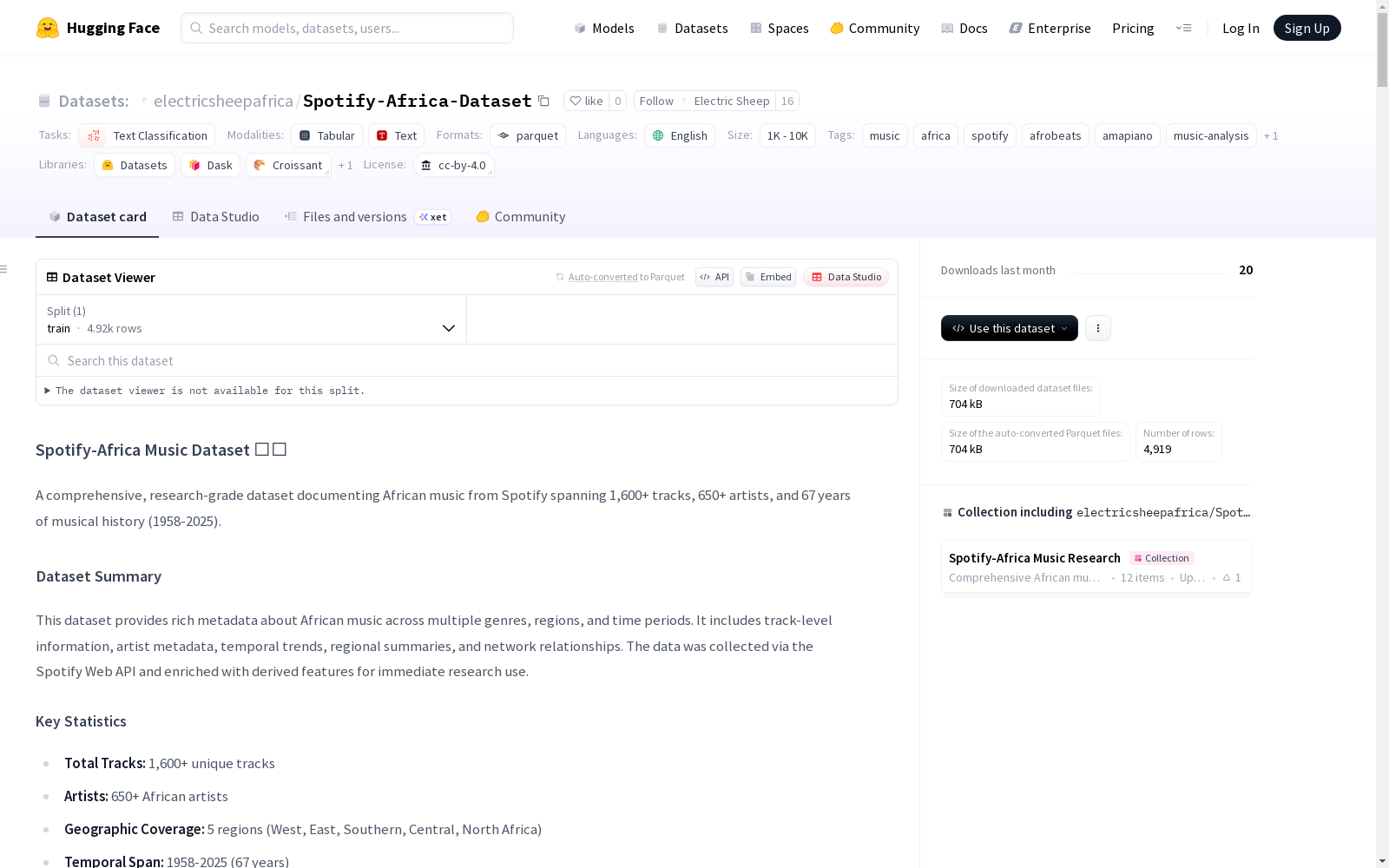1389x868 pixels.
Task: Click the Sign Up button
Action: point(1307,28)
